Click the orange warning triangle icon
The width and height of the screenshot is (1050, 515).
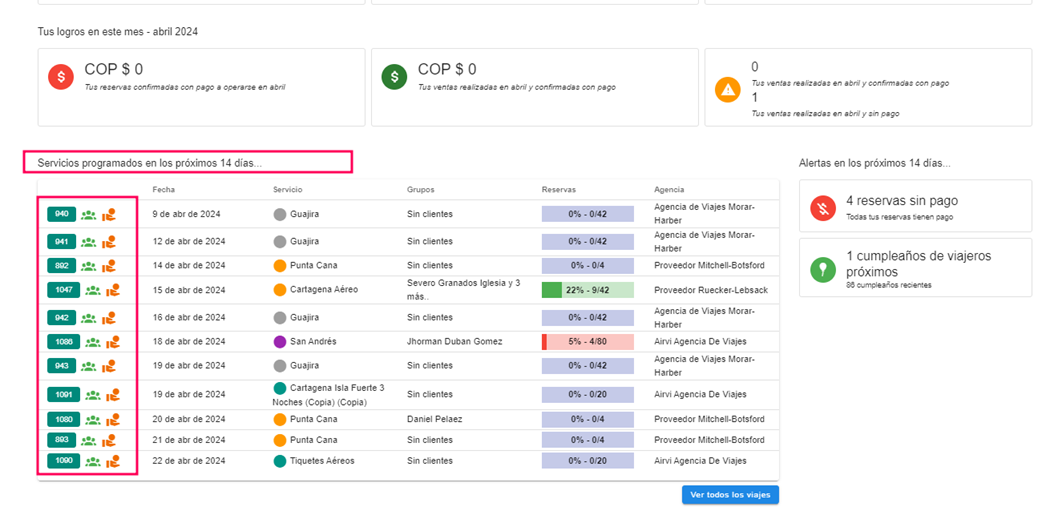(727, 89)
